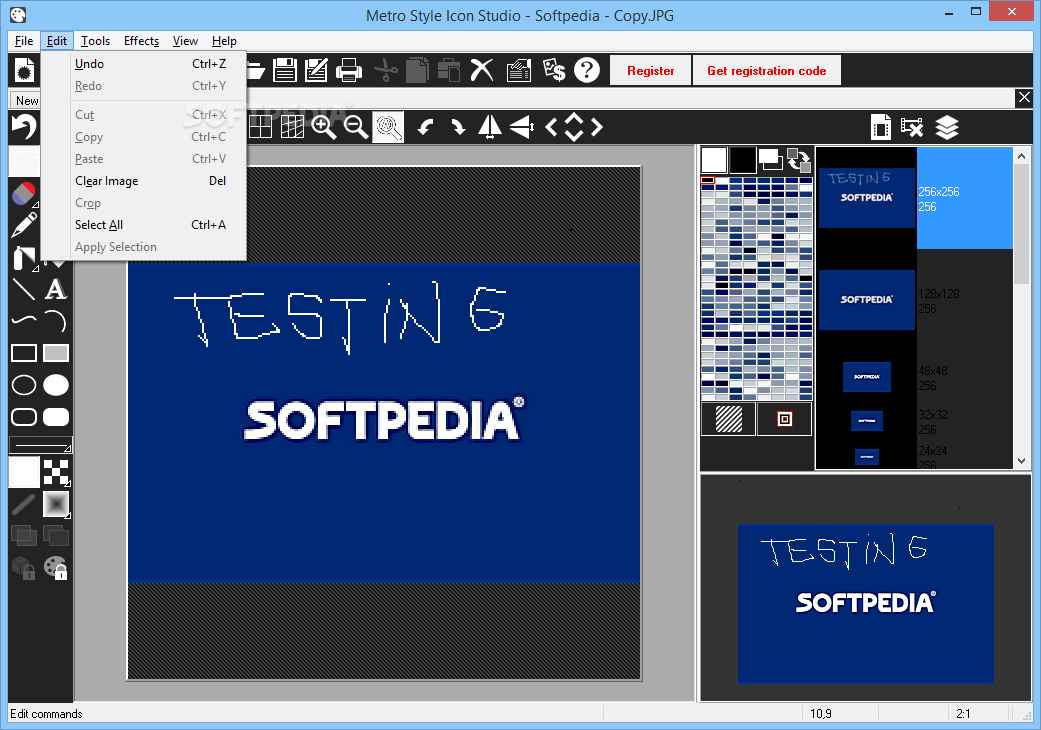Select the filled Rectangle tool
1041x730 pixels.
(x=56, y=353)
